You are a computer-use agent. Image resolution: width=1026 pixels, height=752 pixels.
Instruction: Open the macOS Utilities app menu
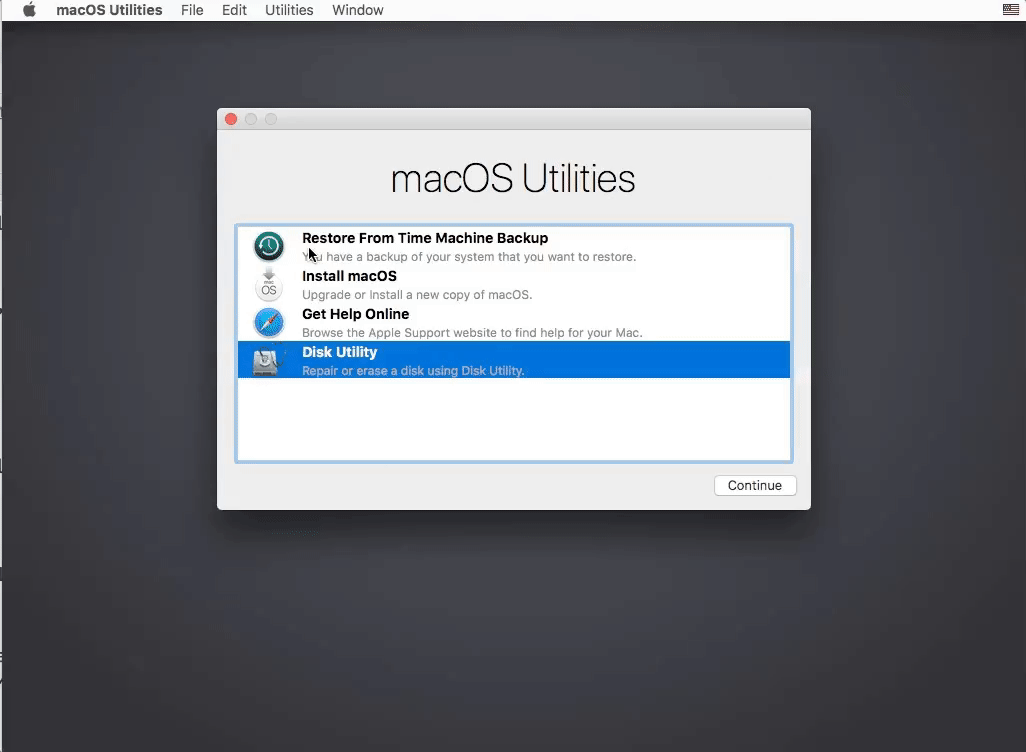109,10
